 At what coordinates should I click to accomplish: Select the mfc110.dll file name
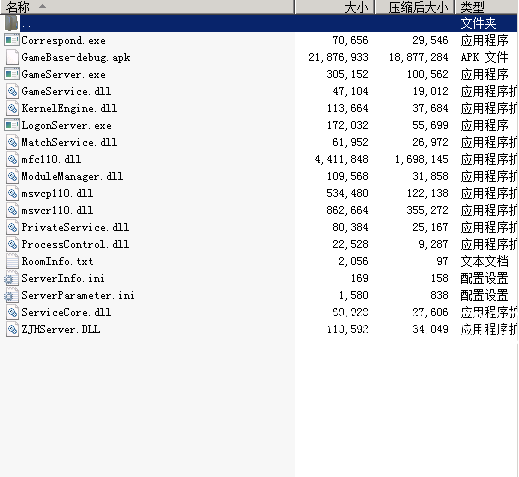pyautogui.click(x=51, y=159)
